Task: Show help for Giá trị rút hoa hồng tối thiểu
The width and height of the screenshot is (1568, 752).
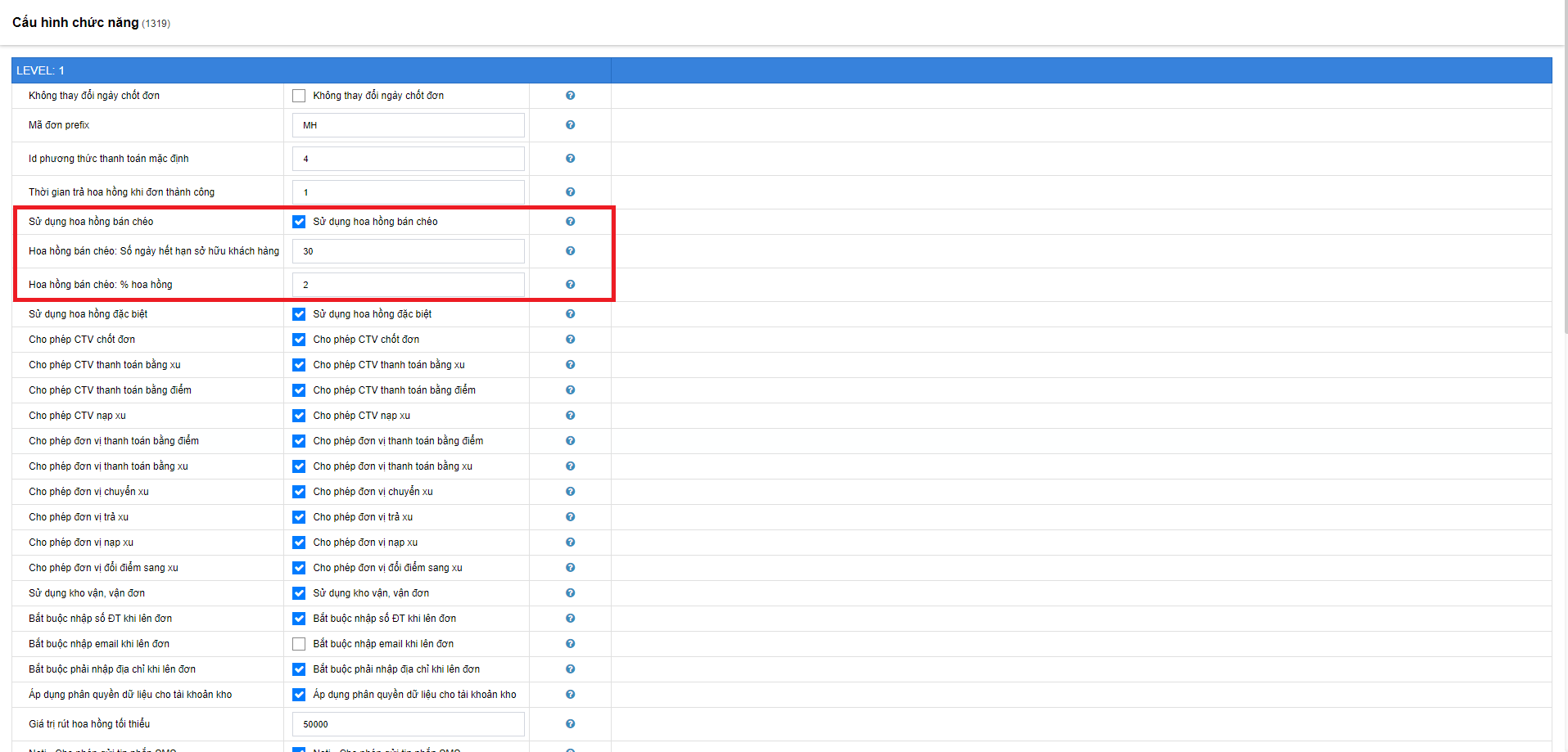Action: [570, 724]
